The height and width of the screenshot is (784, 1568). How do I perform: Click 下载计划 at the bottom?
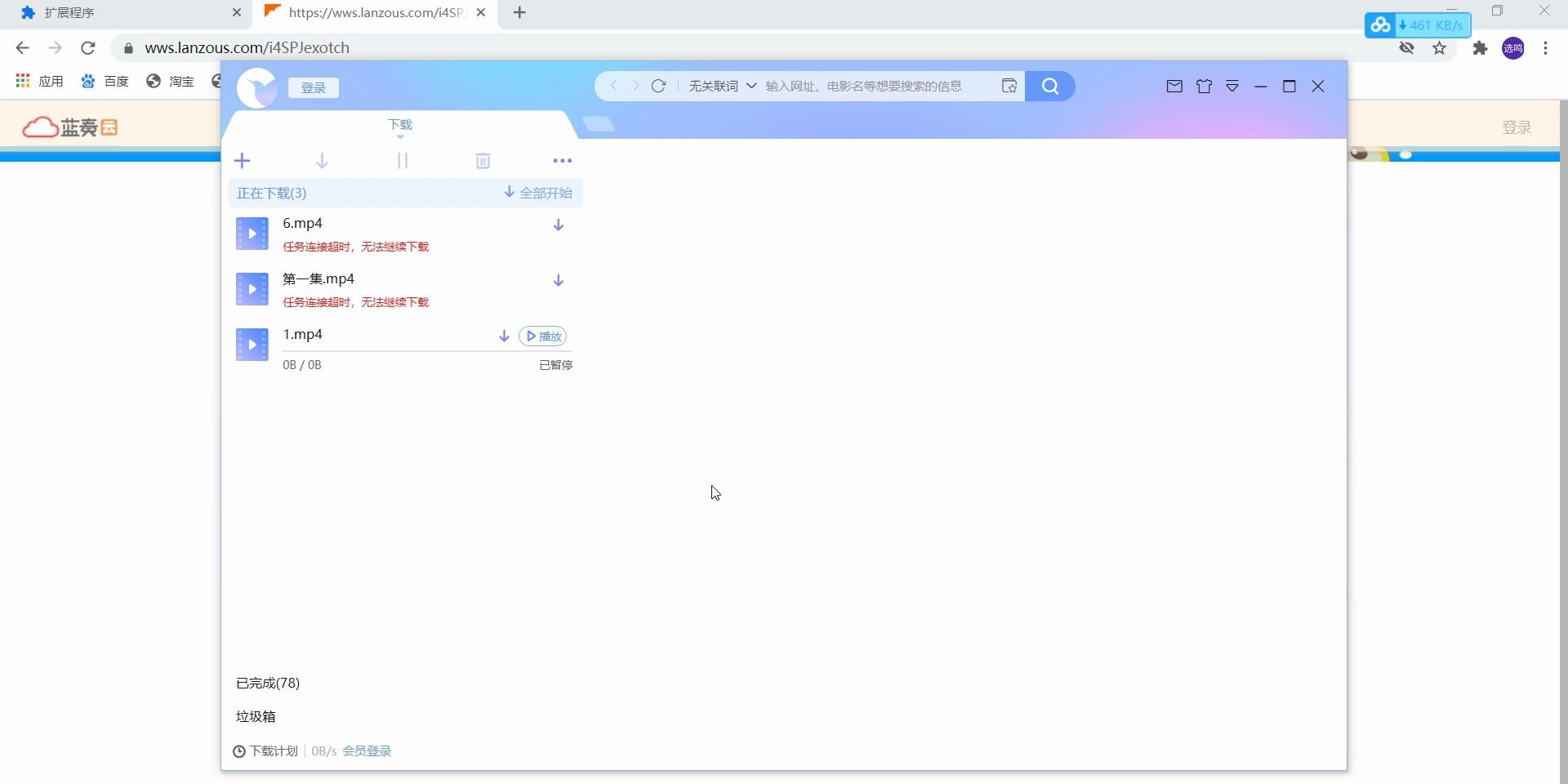[265, 751]
